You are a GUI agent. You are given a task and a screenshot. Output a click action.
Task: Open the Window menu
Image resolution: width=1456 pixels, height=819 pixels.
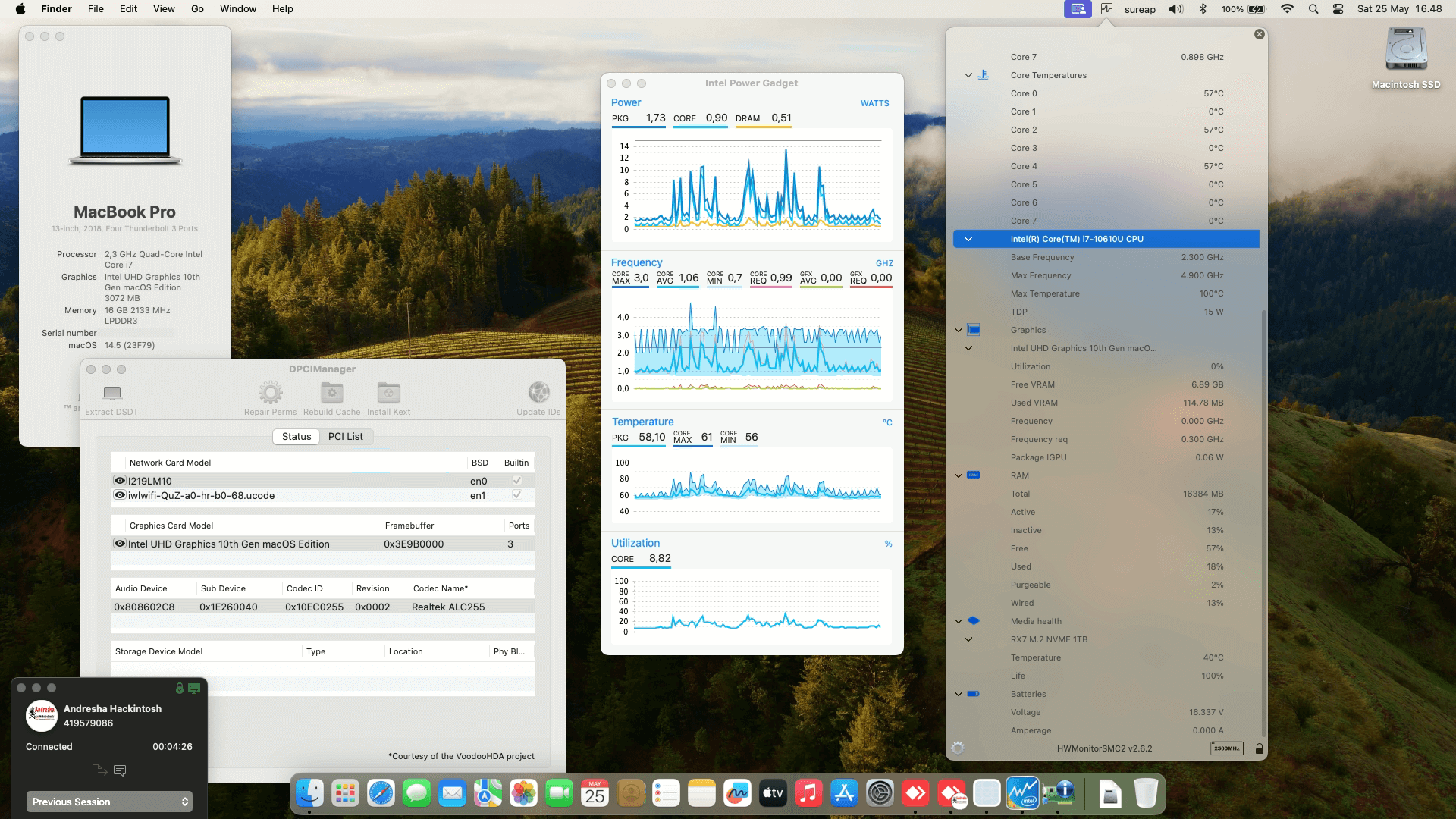click(238, 9)
